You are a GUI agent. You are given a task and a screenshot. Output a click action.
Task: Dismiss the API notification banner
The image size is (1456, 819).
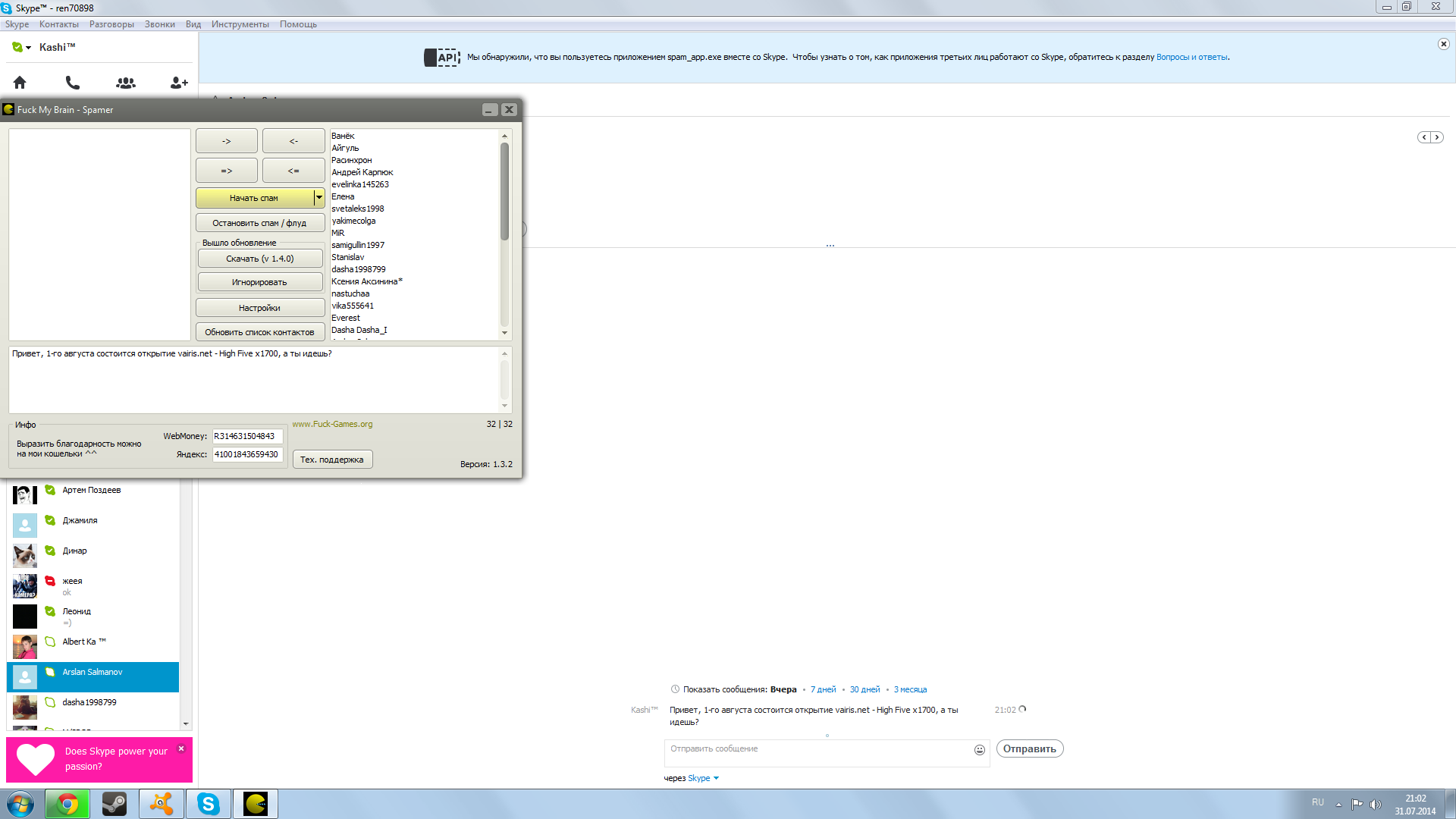coord(1444,44)
